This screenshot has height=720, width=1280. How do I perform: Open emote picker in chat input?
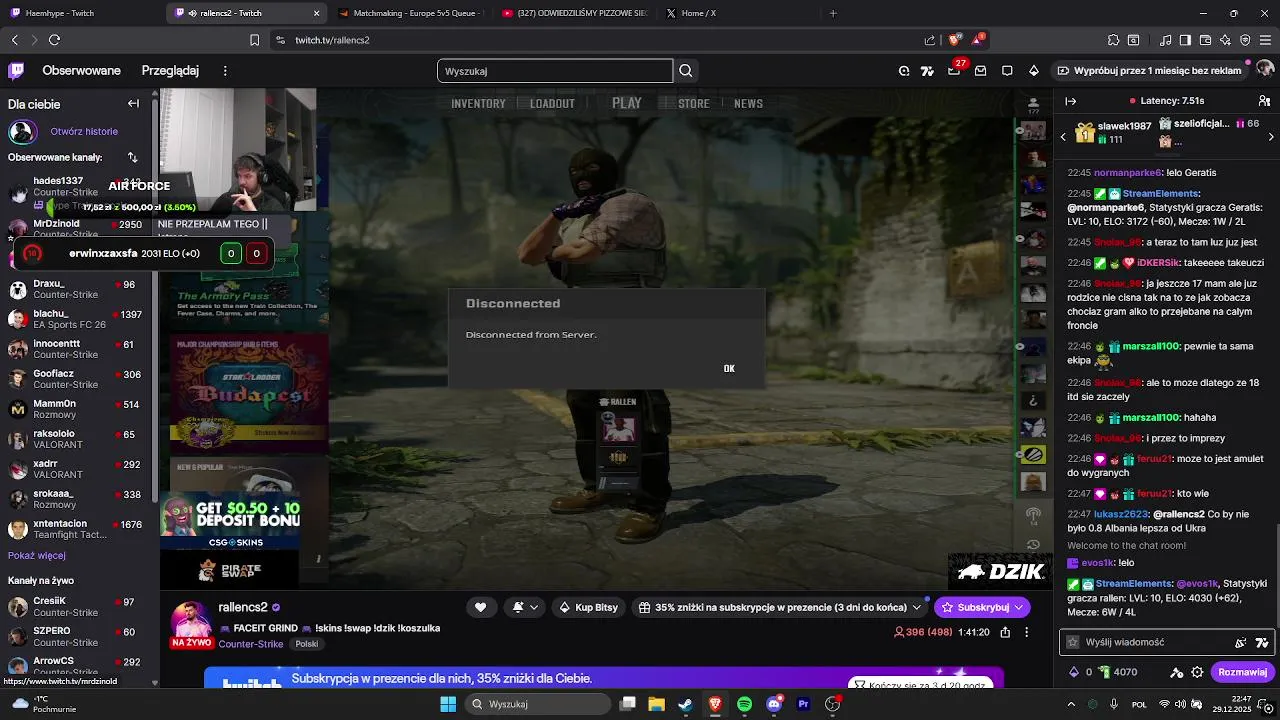point(1241,642)
